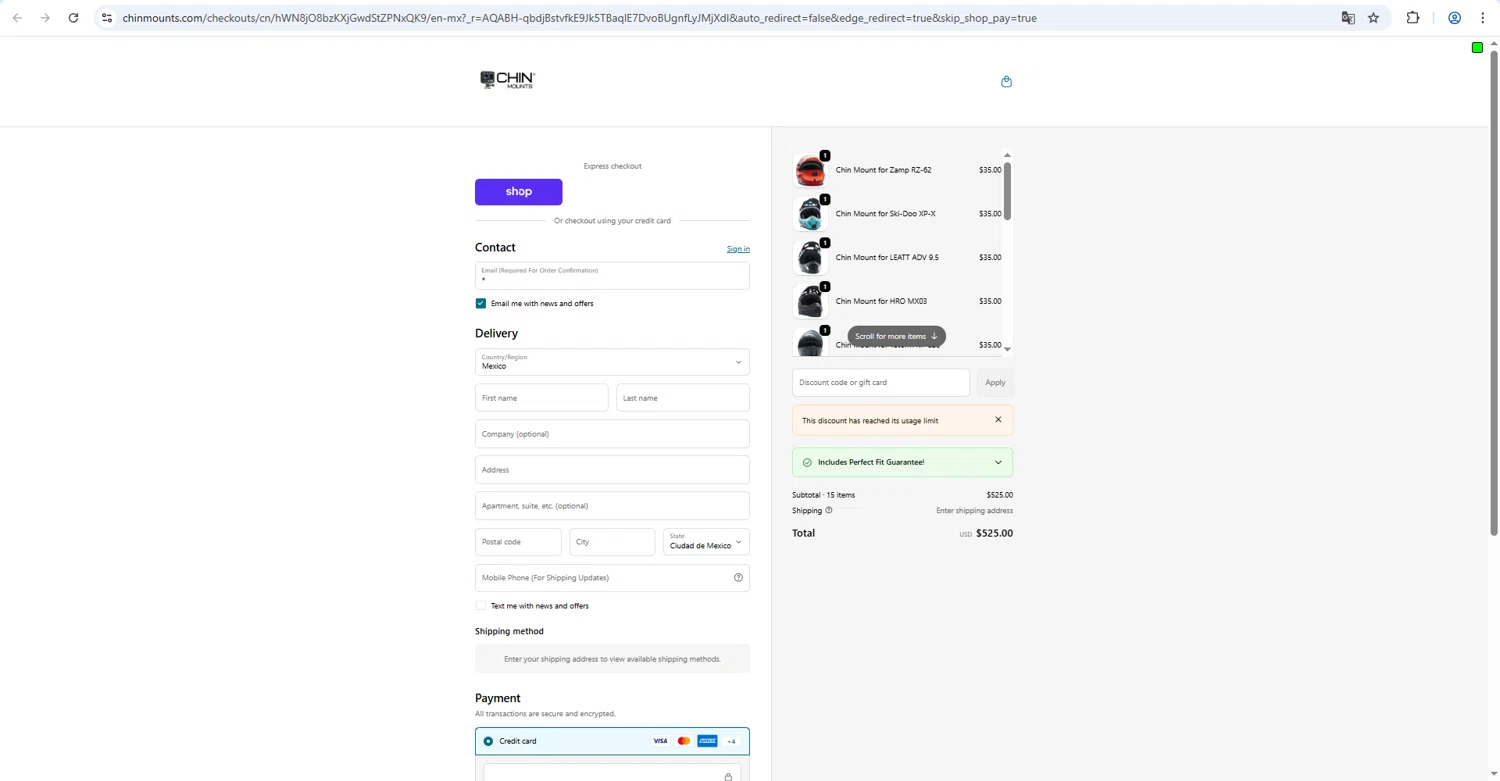Reload the checkout page
The image size is (1500, 781).
tap(73, 18)
